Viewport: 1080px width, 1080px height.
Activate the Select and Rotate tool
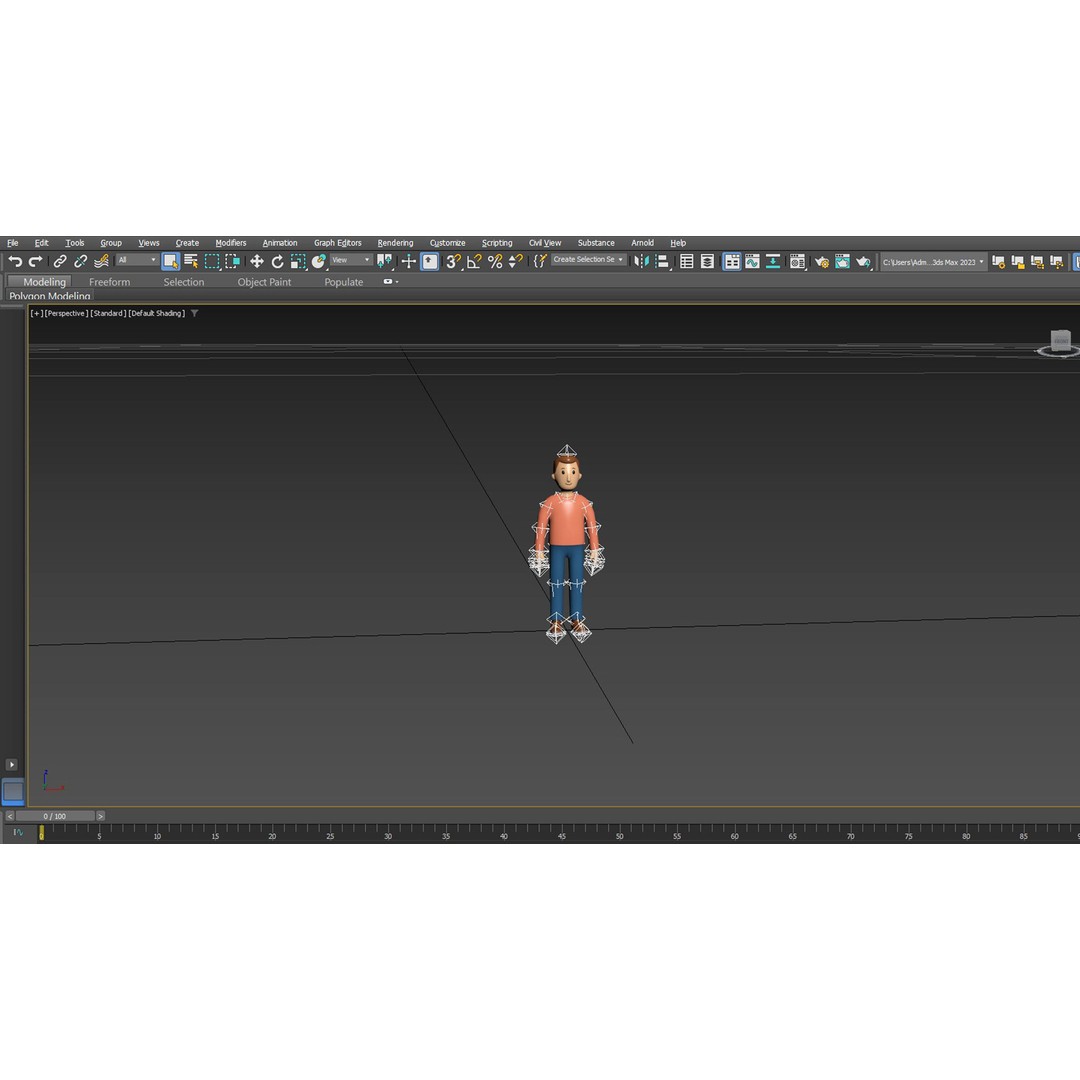click(277, 261)
